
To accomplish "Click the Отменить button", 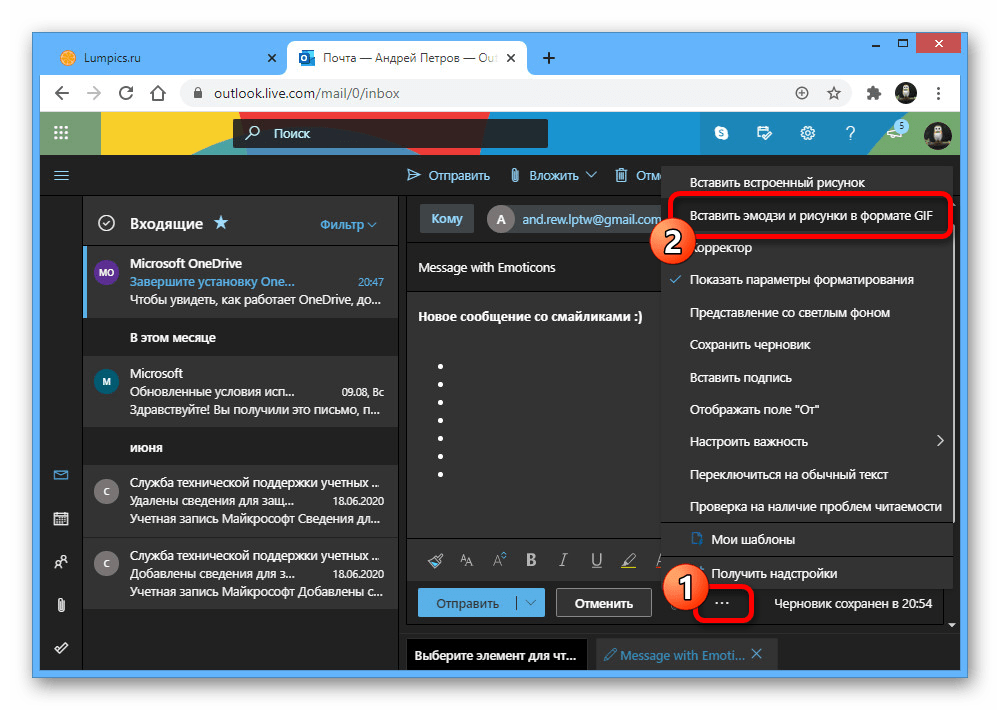I will point(603,603).
